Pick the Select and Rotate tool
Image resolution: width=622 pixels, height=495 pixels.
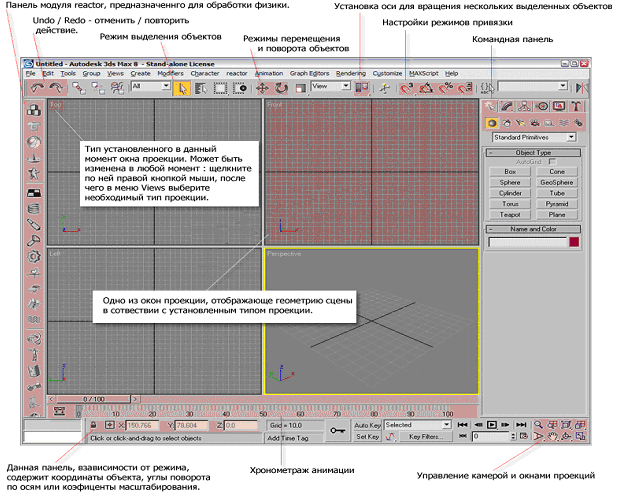[x=281, y=88]
